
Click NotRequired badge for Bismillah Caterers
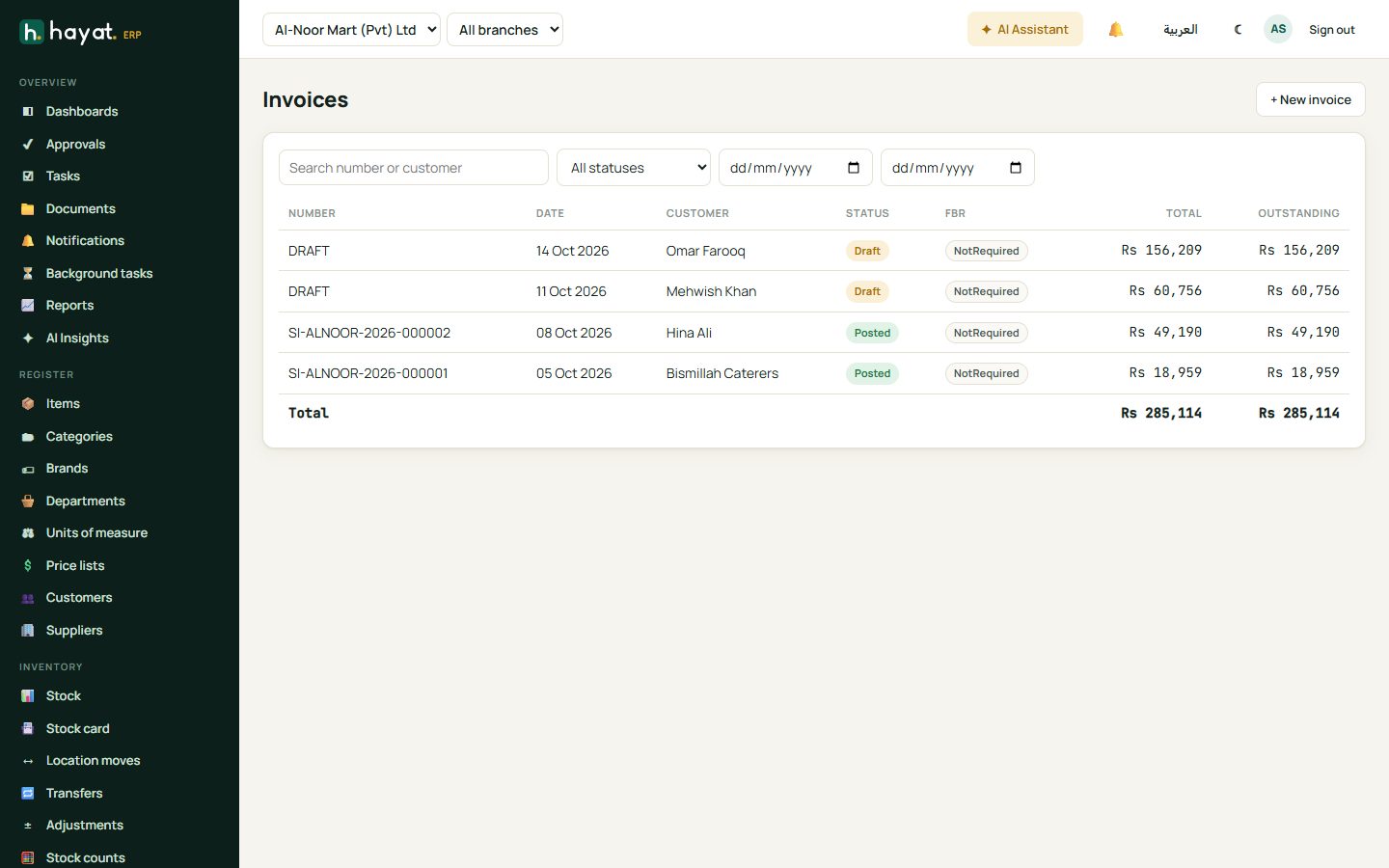tap(986, 373)
